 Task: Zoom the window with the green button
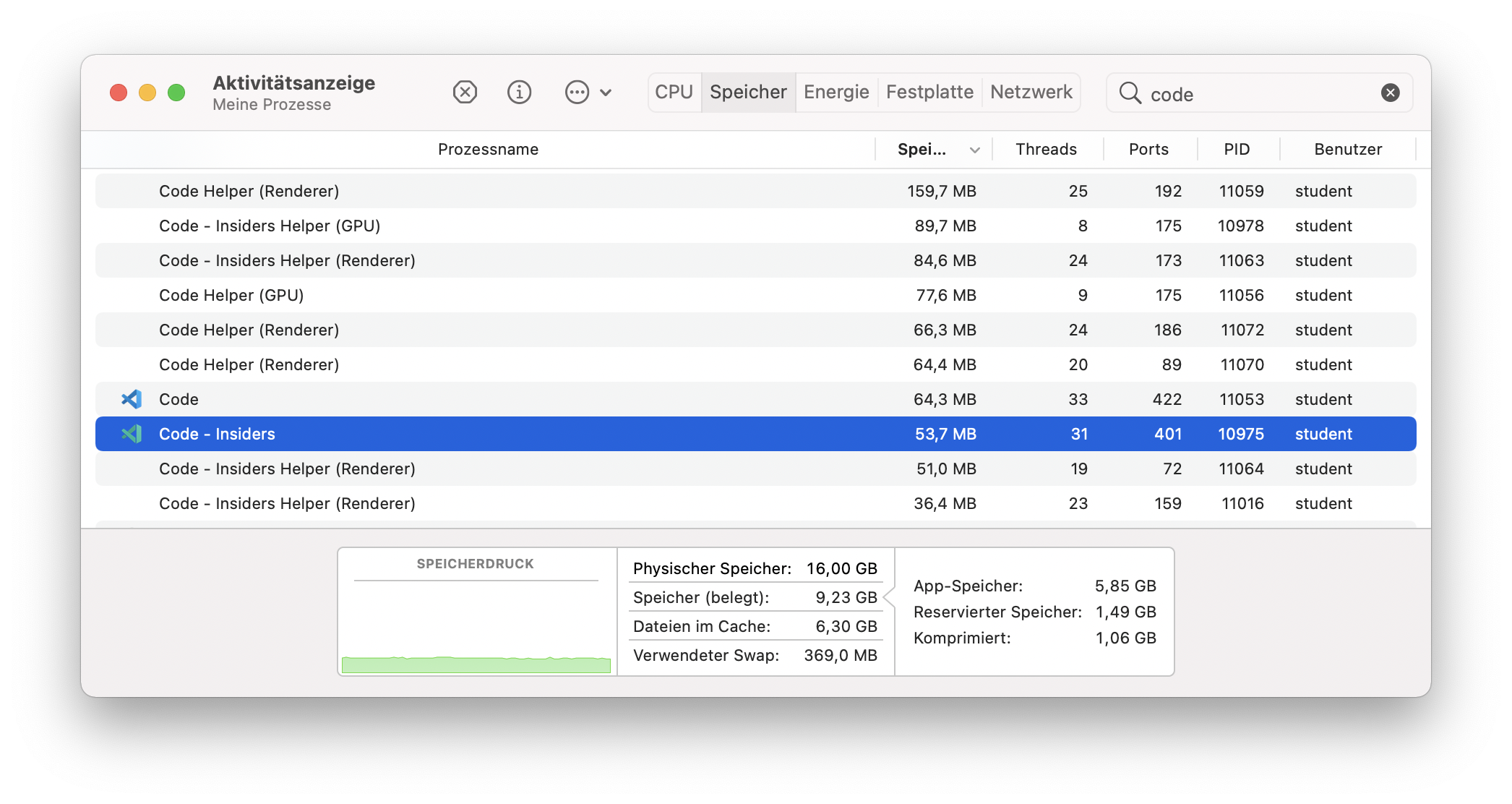point(176,93)
